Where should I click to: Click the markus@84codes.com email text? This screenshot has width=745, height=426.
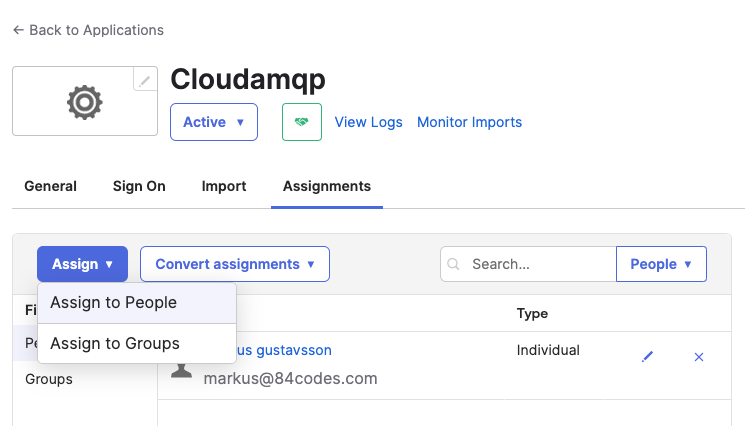[290, 379]
